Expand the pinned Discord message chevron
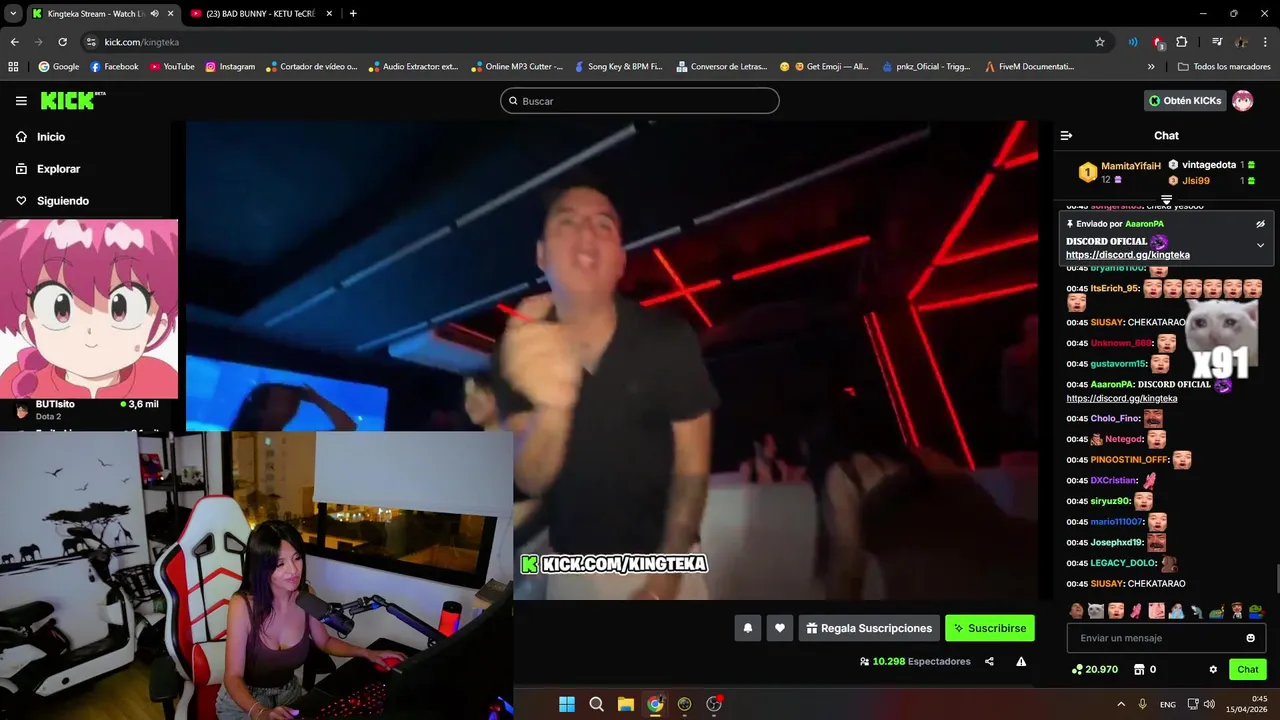1280x720 pixels. [x=1260, y=245]
